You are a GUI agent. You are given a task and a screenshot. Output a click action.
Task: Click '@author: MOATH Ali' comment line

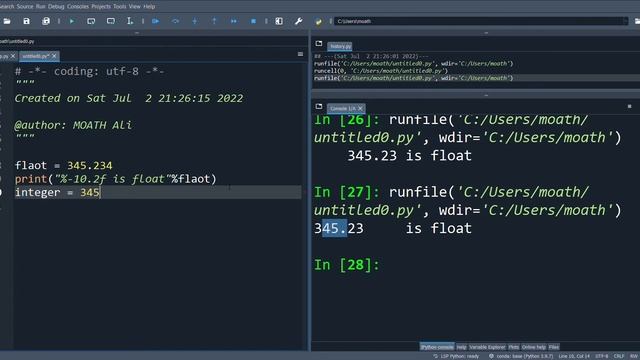tap(73, 125)
